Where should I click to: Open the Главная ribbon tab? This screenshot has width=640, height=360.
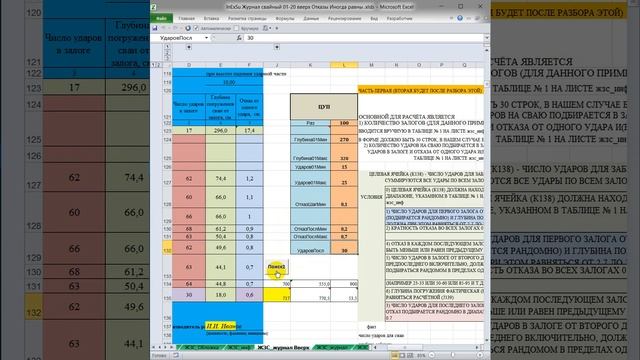187,18
